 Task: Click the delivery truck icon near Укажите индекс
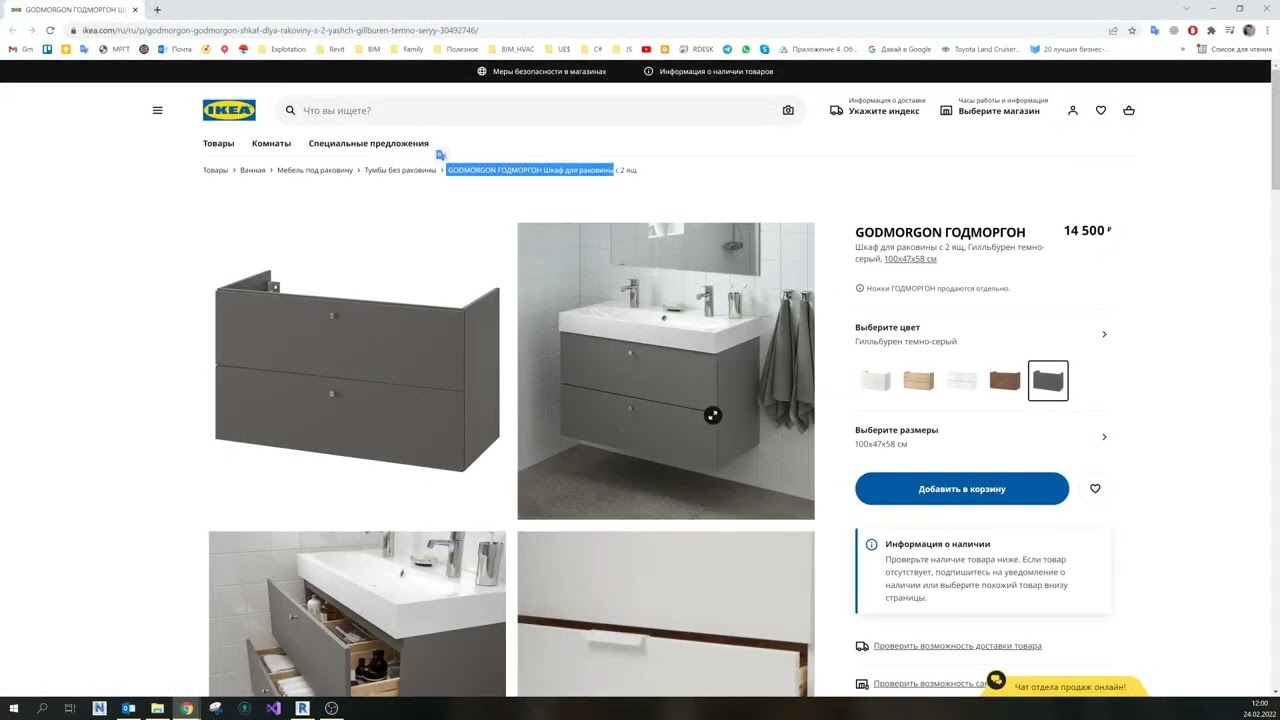(836, 110)
